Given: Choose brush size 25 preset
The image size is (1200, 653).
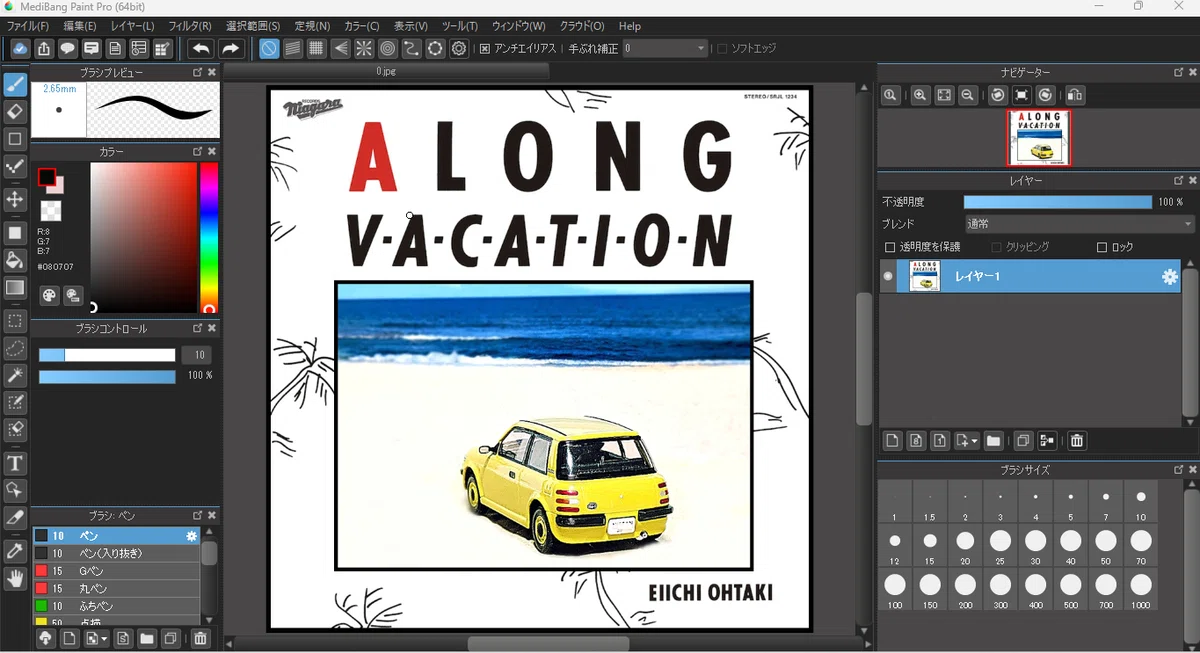Looking at the screenshot, I should tap(1000, 546).
